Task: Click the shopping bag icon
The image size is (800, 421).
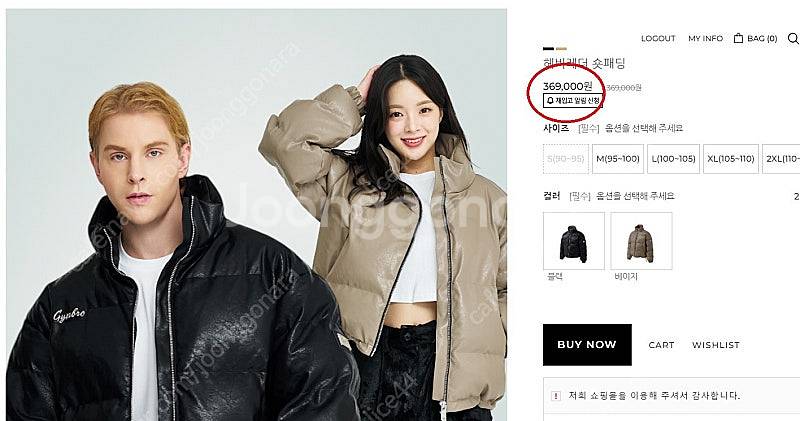Action: pos(738,38)
